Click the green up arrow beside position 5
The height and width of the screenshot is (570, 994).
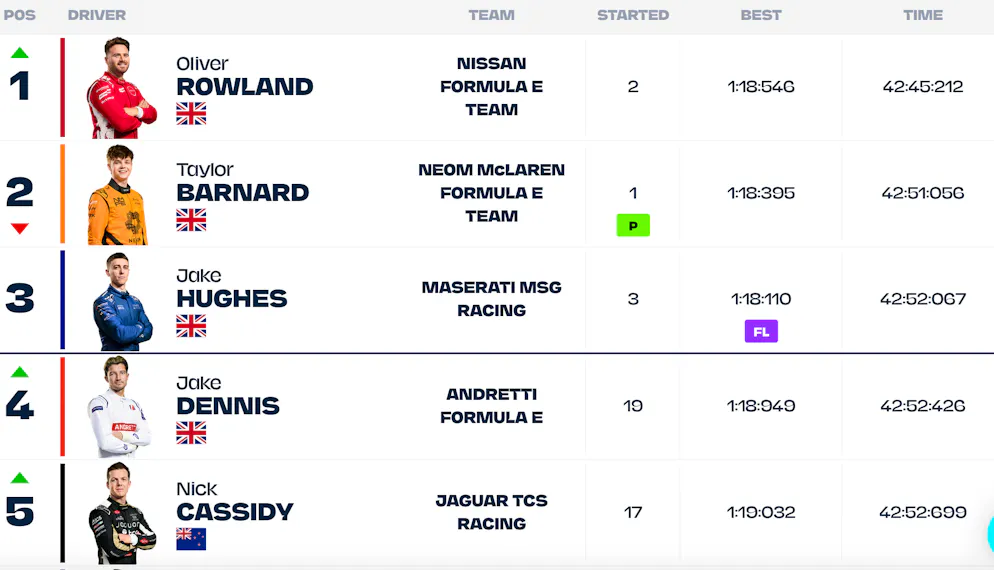click(20, 478)
